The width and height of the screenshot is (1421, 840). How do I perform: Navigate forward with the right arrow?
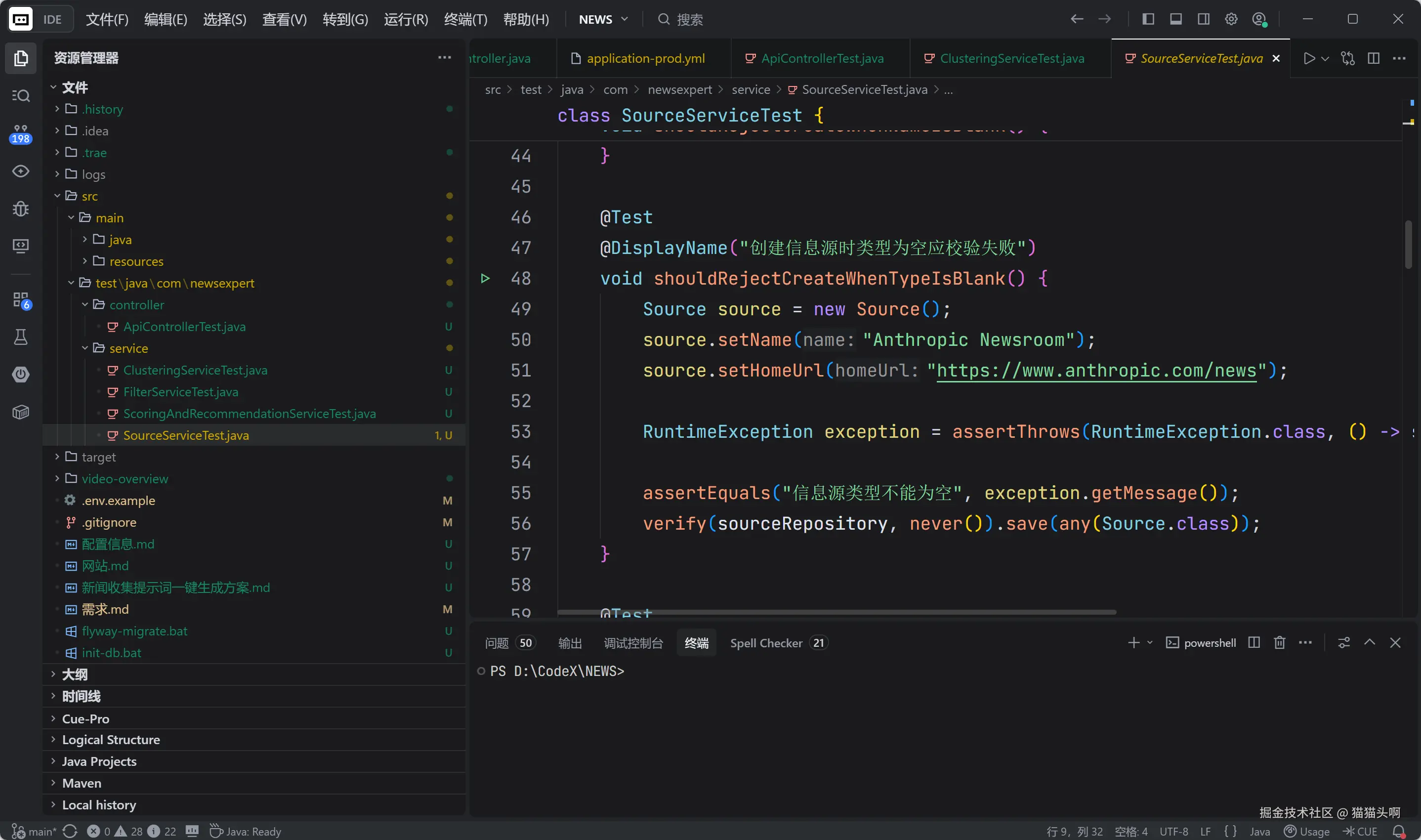point(1105,19)
